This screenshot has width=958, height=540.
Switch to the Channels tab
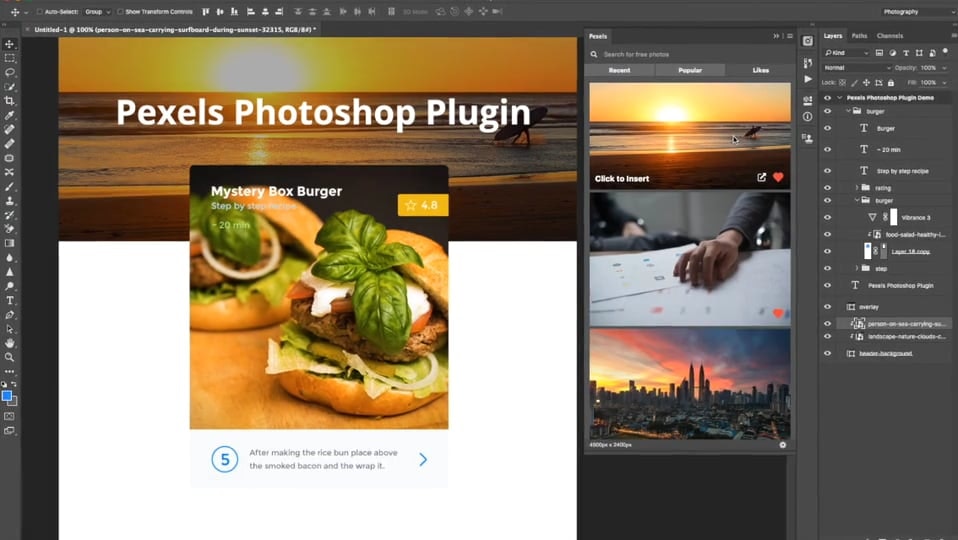coord(890,36)
